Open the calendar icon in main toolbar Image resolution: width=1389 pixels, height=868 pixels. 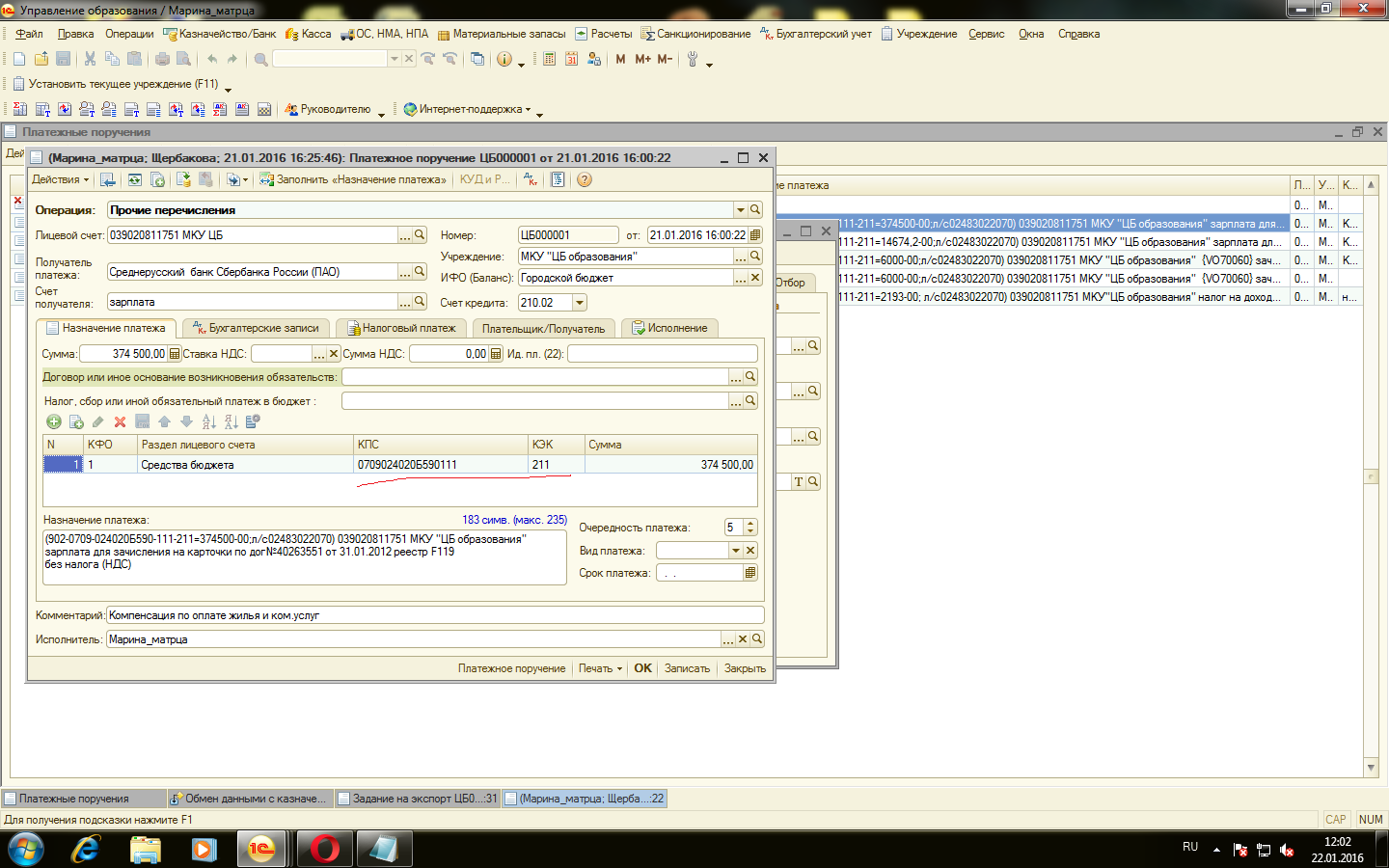pyautogui.click(x=571, y=59)
